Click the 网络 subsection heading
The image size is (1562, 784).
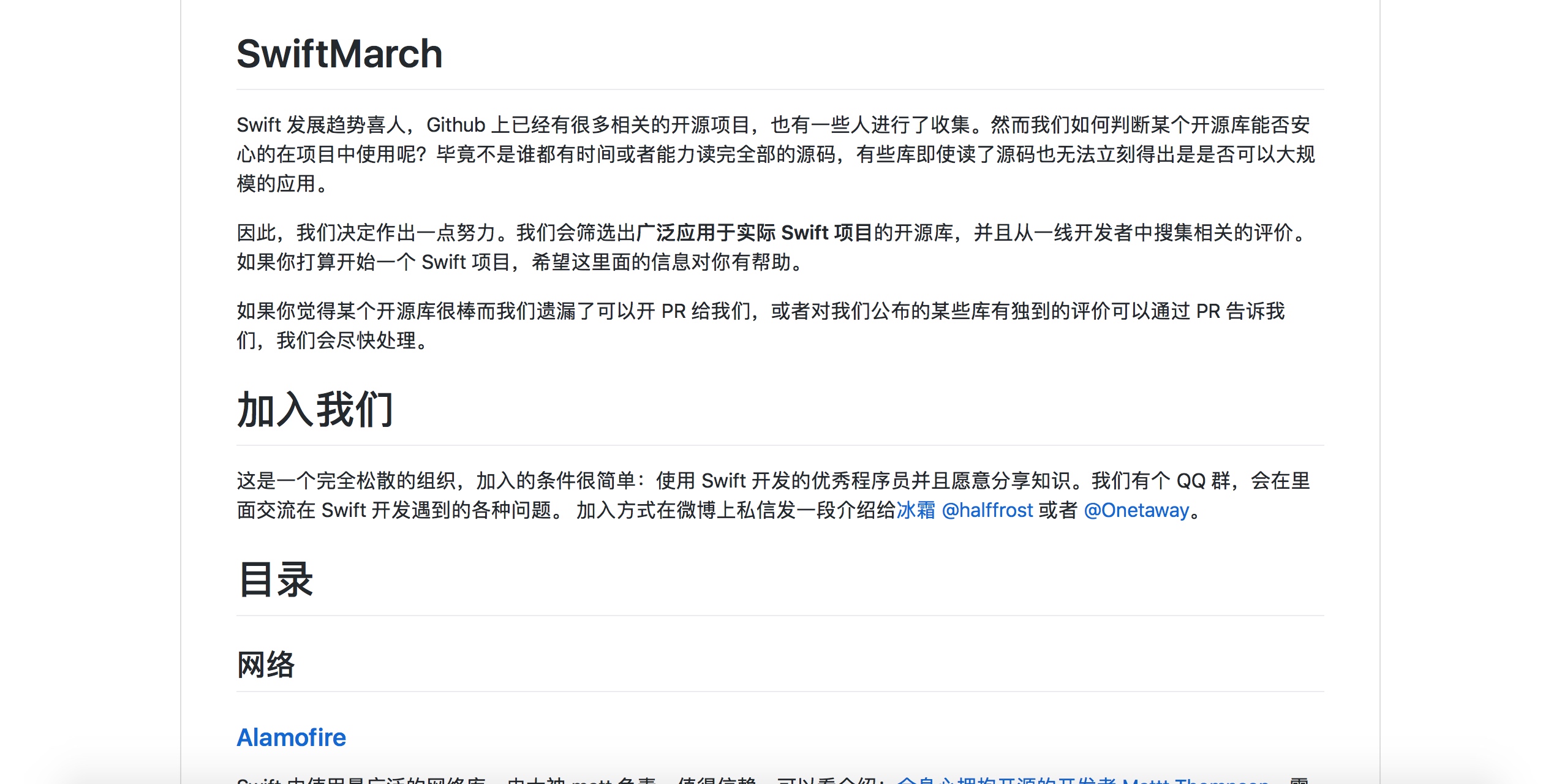266,665
